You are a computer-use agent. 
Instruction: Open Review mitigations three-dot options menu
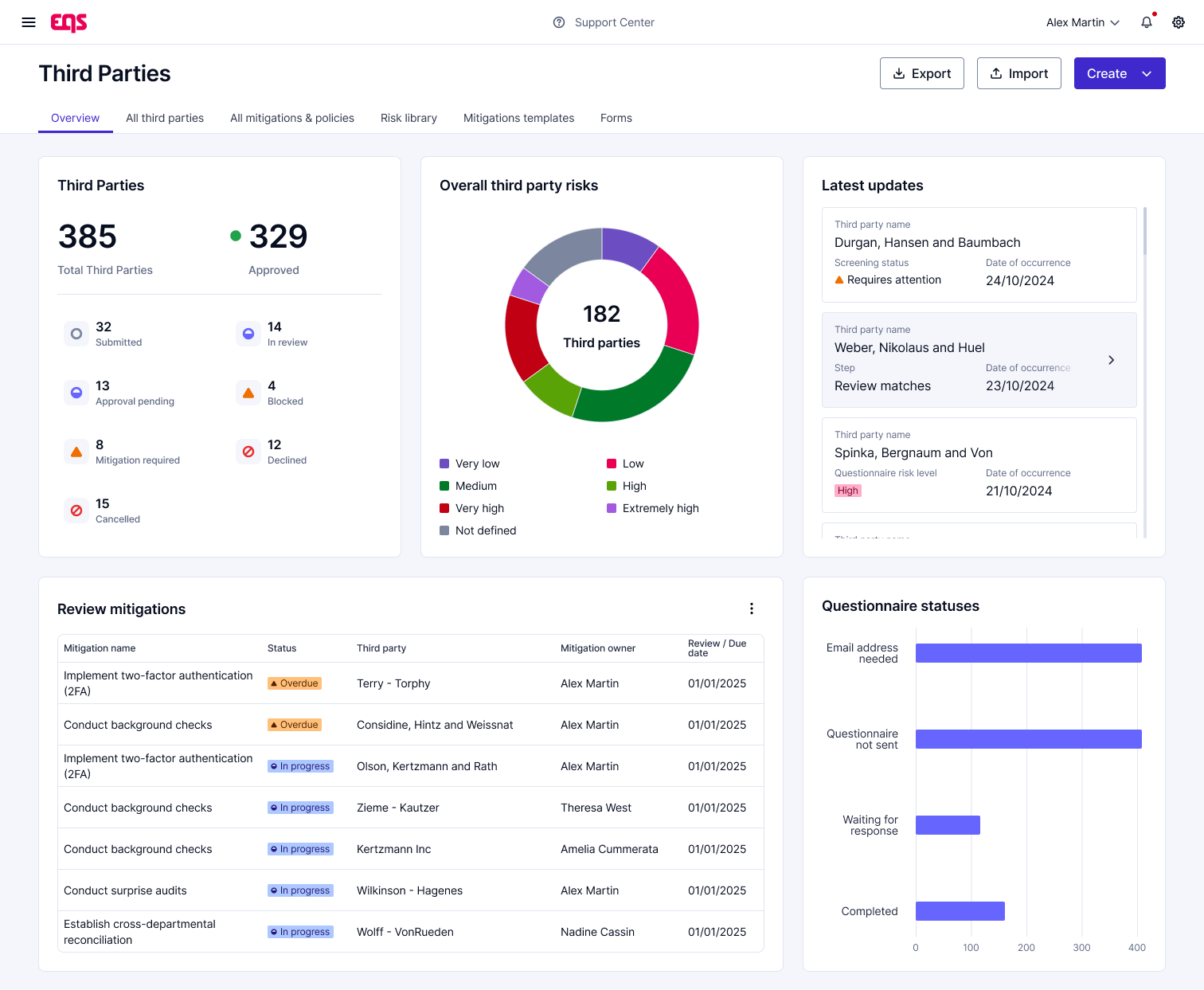pos(751,608)
